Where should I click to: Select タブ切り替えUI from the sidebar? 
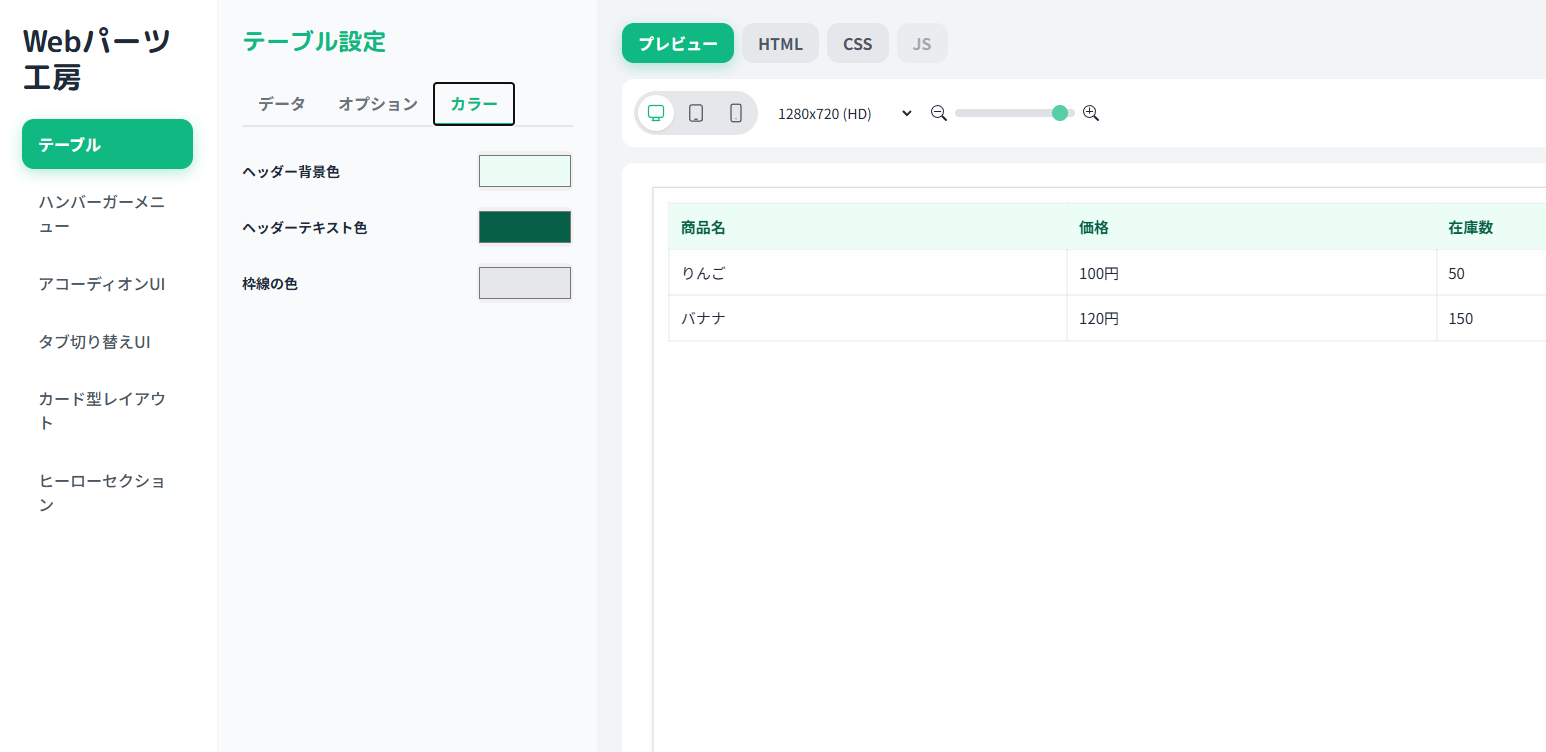95,342
